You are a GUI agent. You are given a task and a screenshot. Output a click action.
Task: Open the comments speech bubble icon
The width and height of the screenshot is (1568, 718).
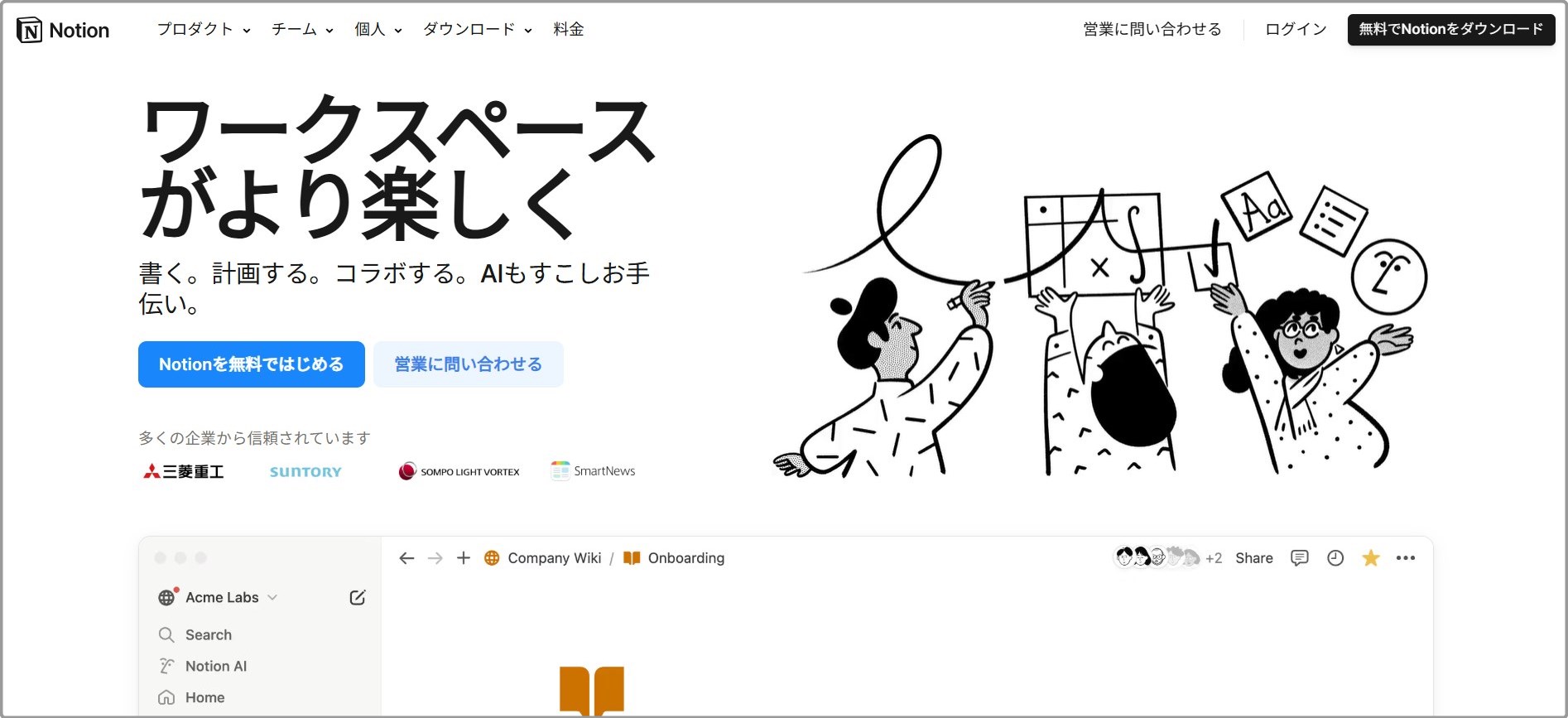(1300, 558)
